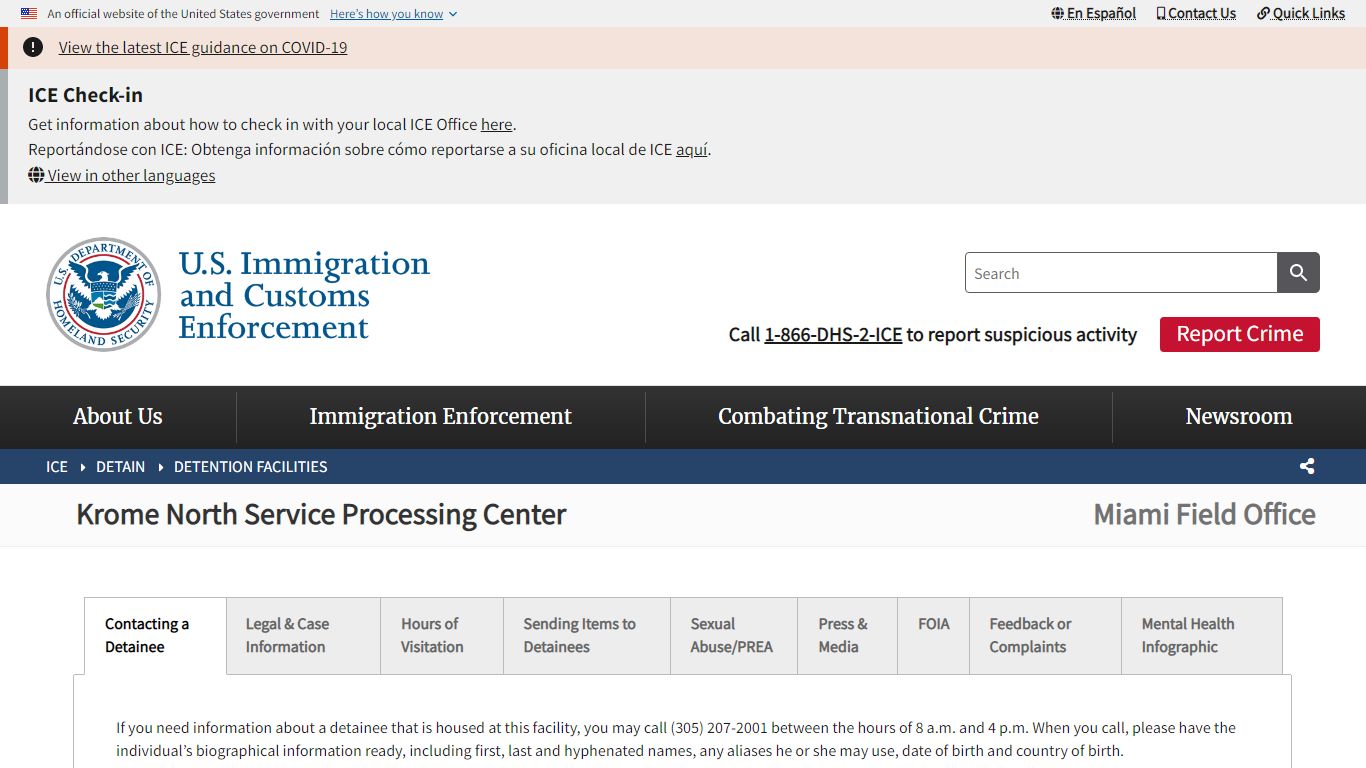1366x768 pixels.
Task: Focus the Search input field
Action: coord(1121,273)
